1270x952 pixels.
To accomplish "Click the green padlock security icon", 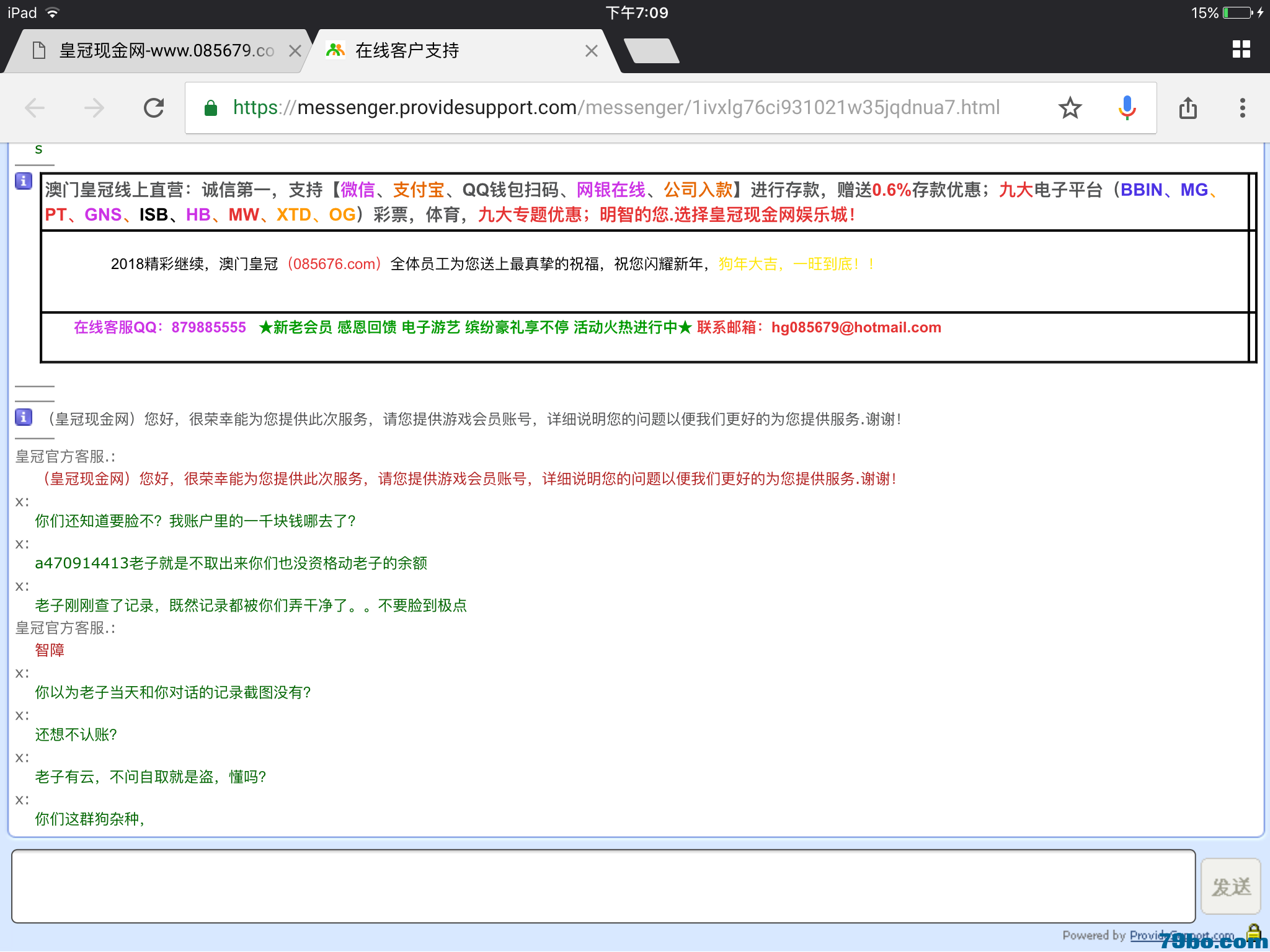I will pyautogui.click(x=211, y=108).
